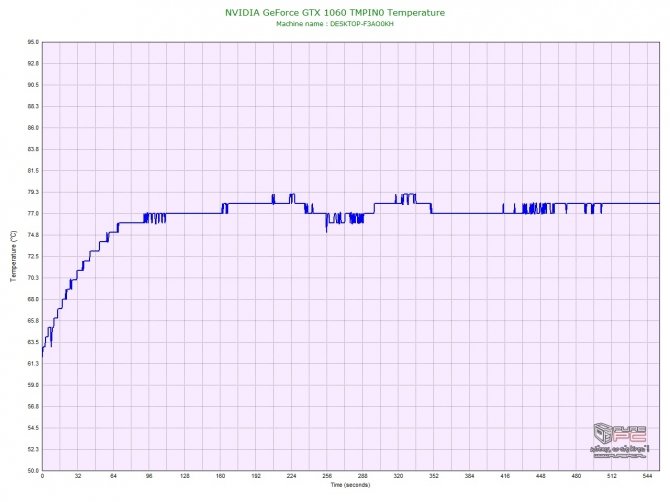Click the 81.5 temperature axis label
Image resolution: width=670 pixels, height=502 pixels.
coord(33,171)
